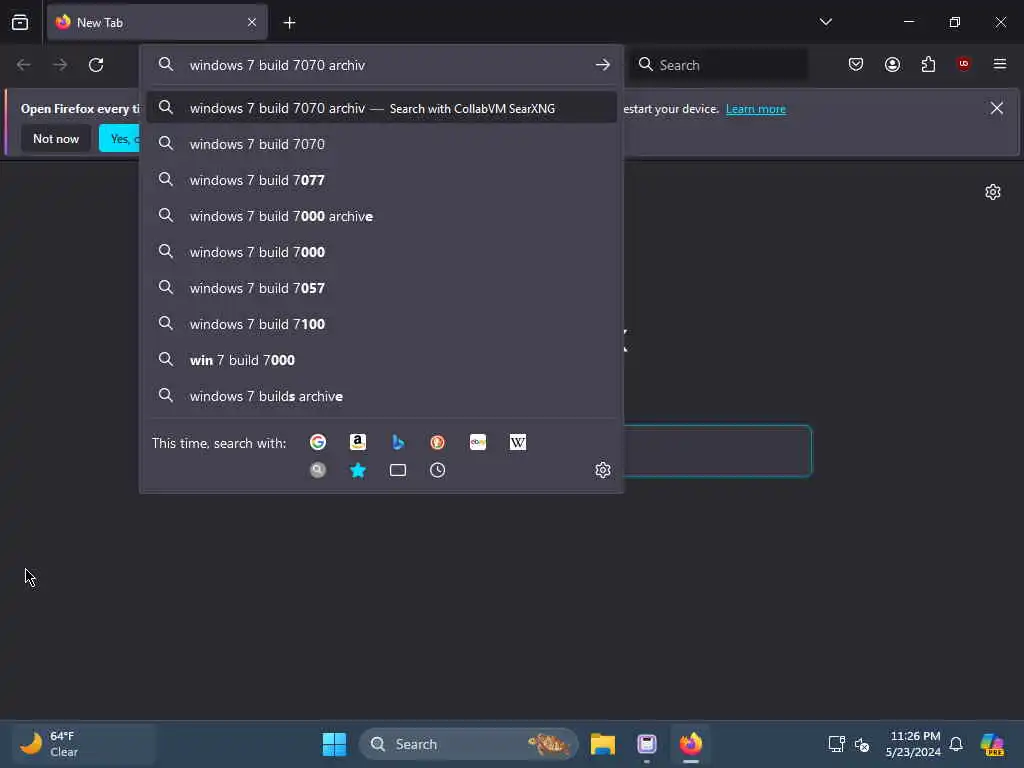1024x768 pixels.
Task: Choose suggestion windows 7 builds archive
Action: click(x=381, y=396)
